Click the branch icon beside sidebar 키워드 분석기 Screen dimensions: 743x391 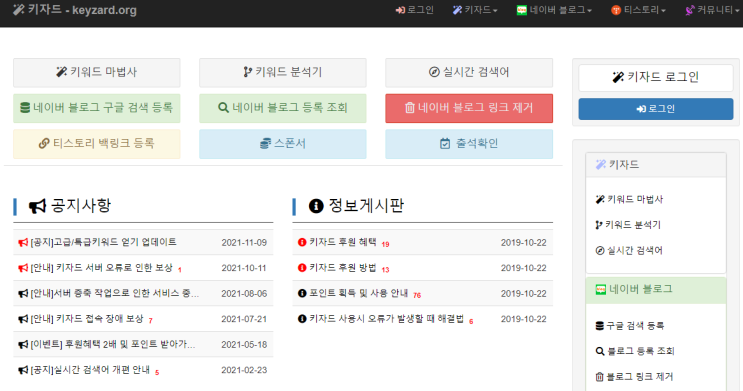(x=599, y=225)
